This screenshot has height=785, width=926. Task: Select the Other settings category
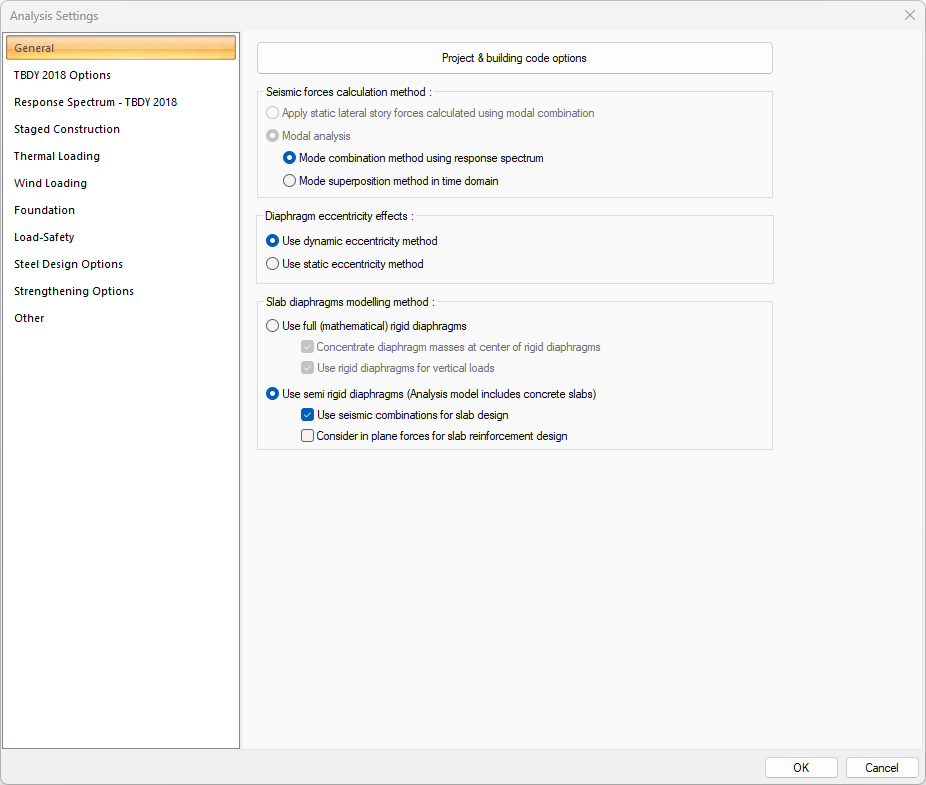coord(29,318)
